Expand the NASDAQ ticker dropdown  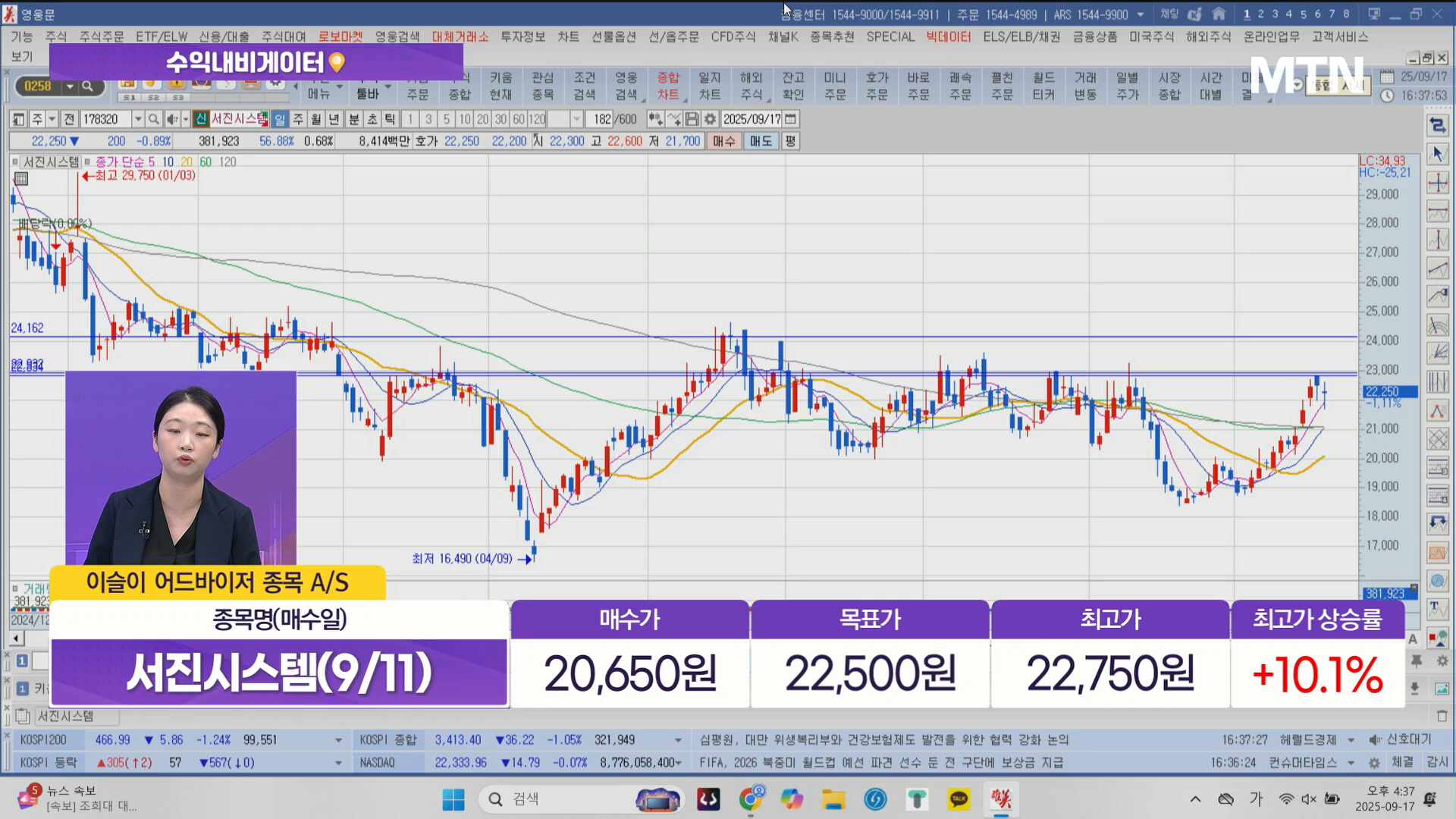coord(678,763)
